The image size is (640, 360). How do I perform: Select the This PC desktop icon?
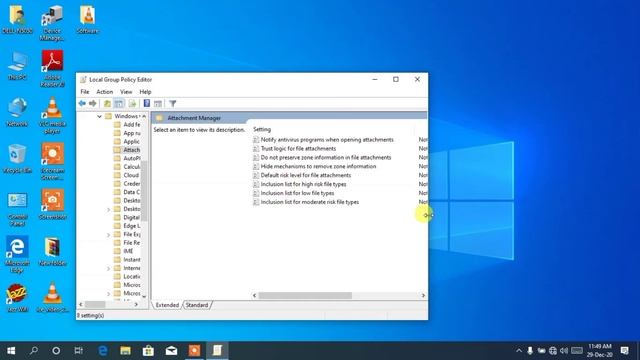pyautogui.click(x=17, y=65)
